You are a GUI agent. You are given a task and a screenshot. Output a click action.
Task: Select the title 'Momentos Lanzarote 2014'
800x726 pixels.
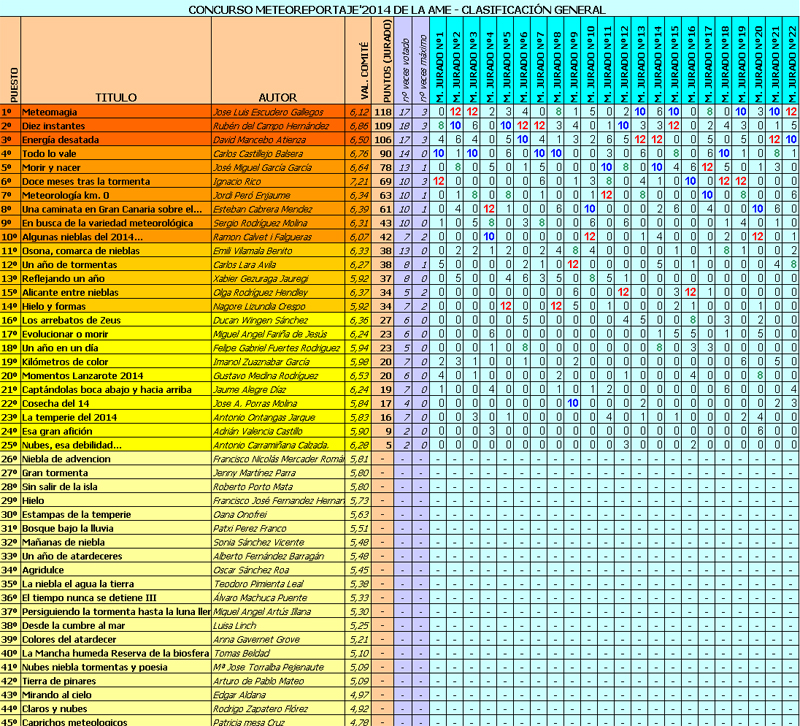[x=83, y=375]
